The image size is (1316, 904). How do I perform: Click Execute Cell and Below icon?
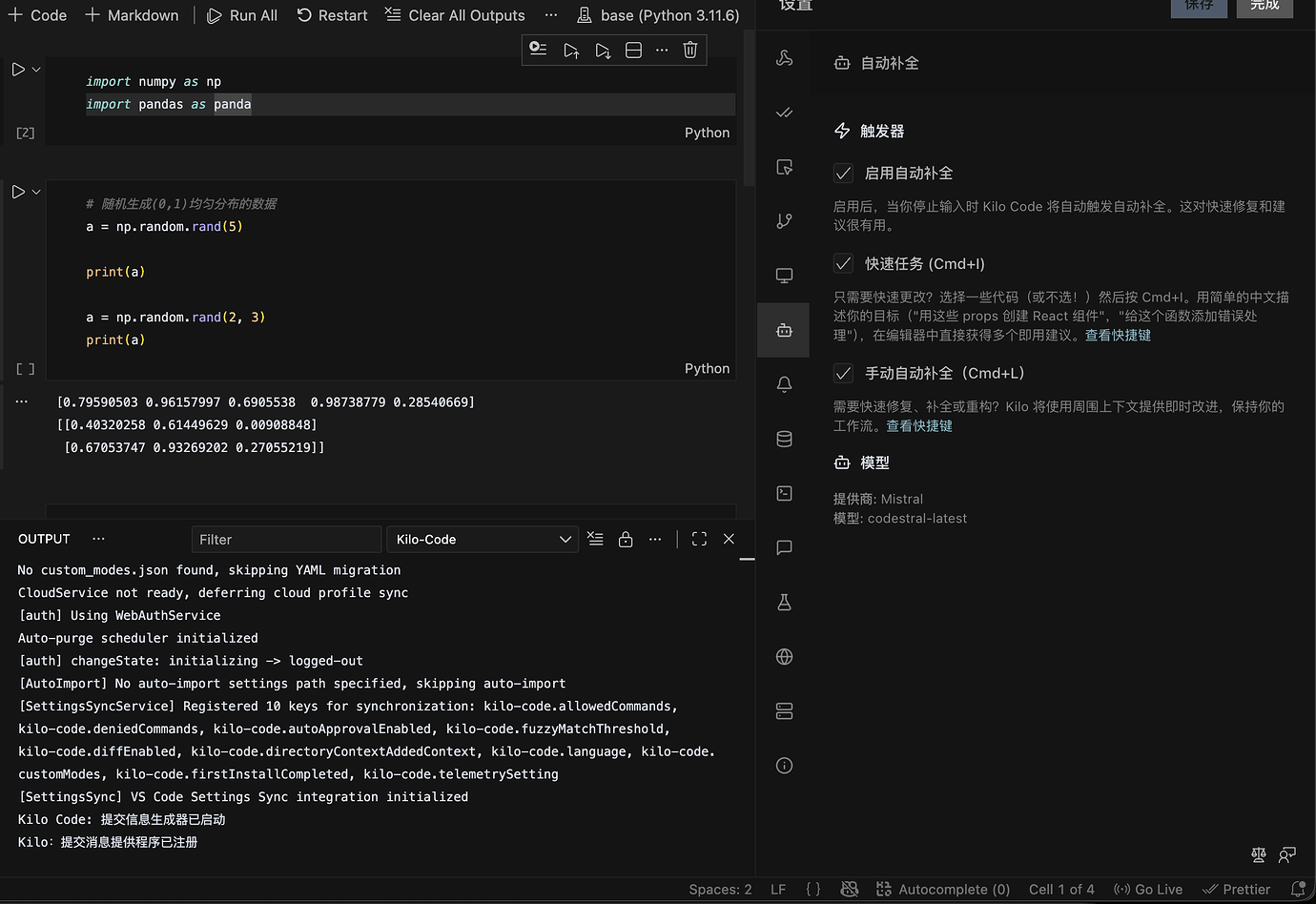click(603, 50)
